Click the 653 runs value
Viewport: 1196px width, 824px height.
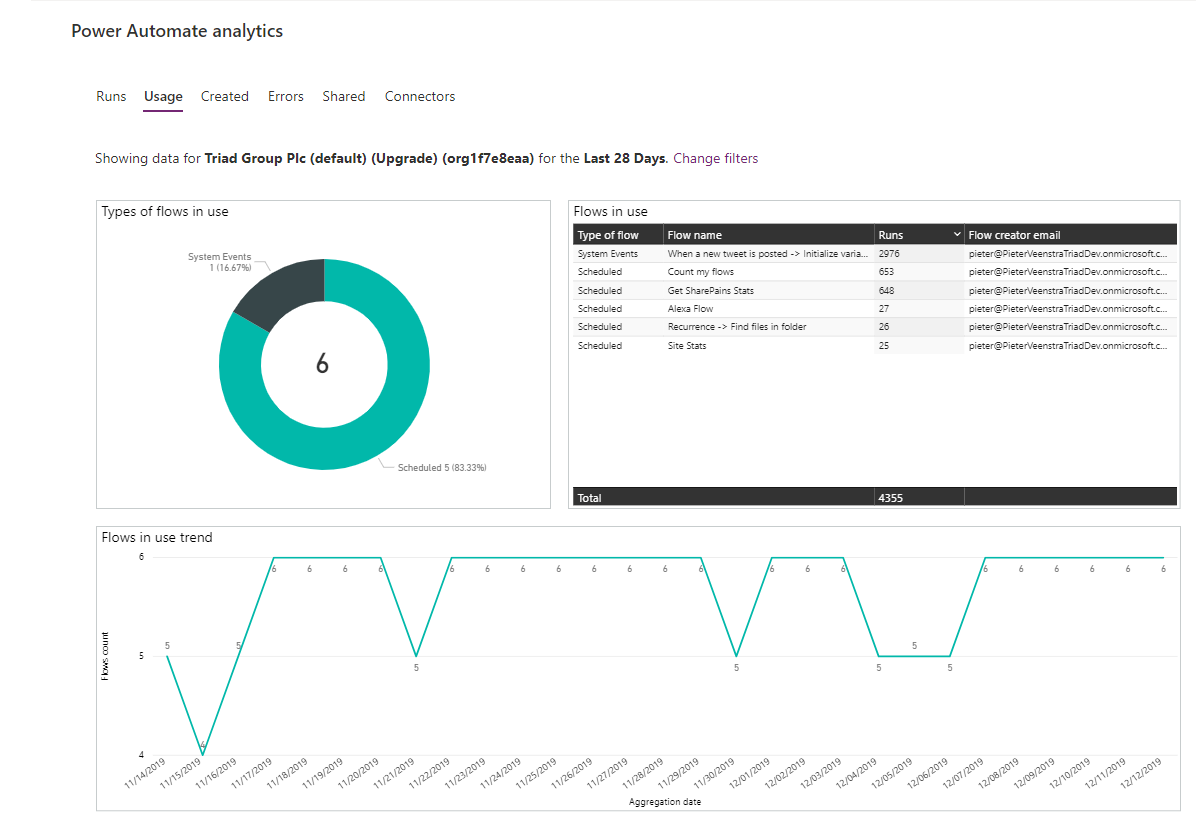tap(886, 272)
